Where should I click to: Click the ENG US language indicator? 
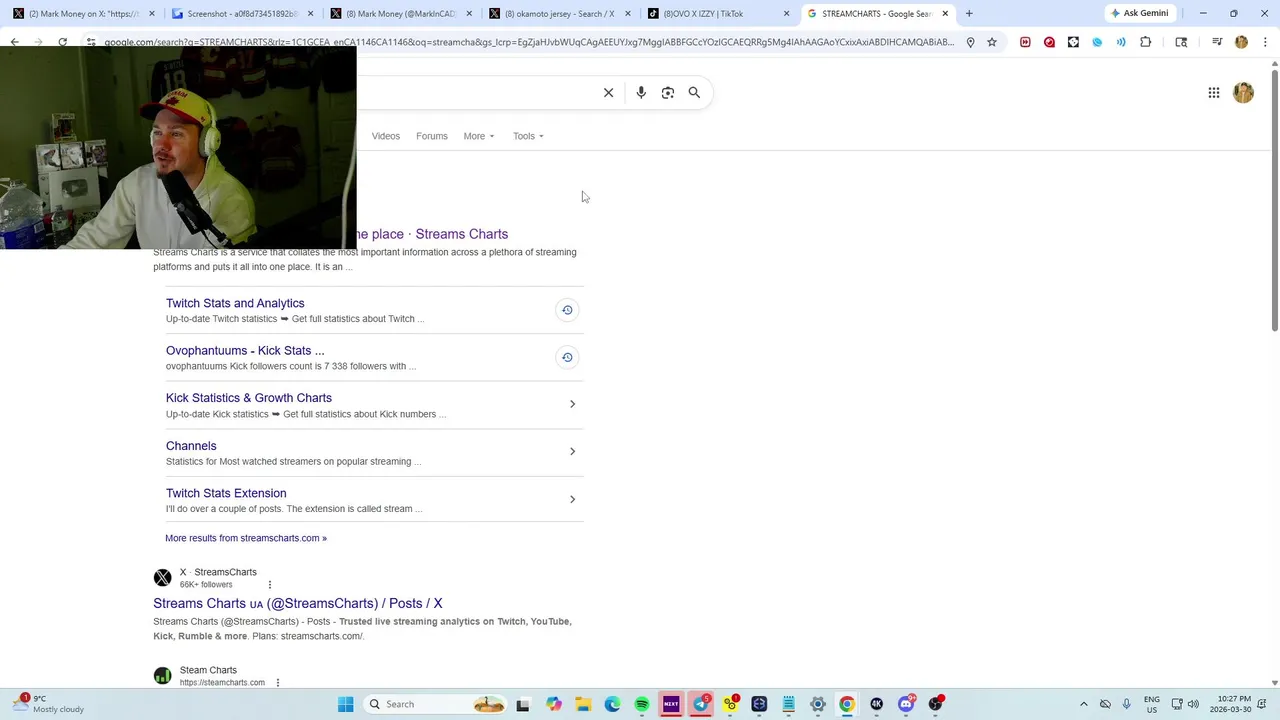click(1152, 704)
